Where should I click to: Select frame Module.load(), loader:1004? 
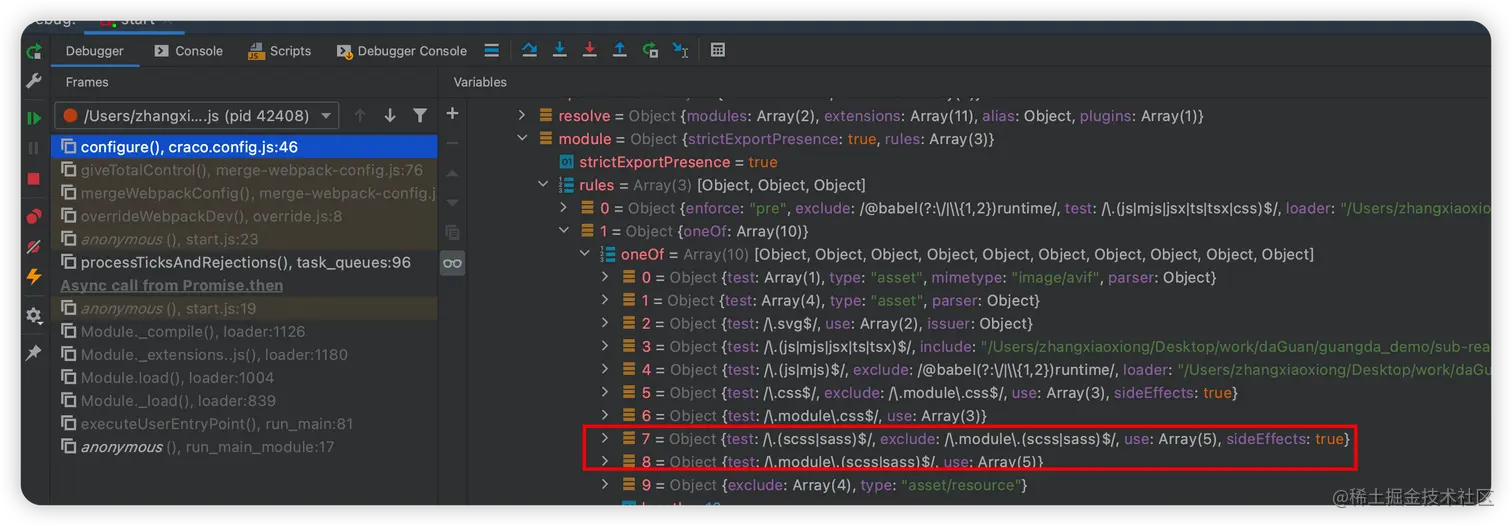[245, 377]
